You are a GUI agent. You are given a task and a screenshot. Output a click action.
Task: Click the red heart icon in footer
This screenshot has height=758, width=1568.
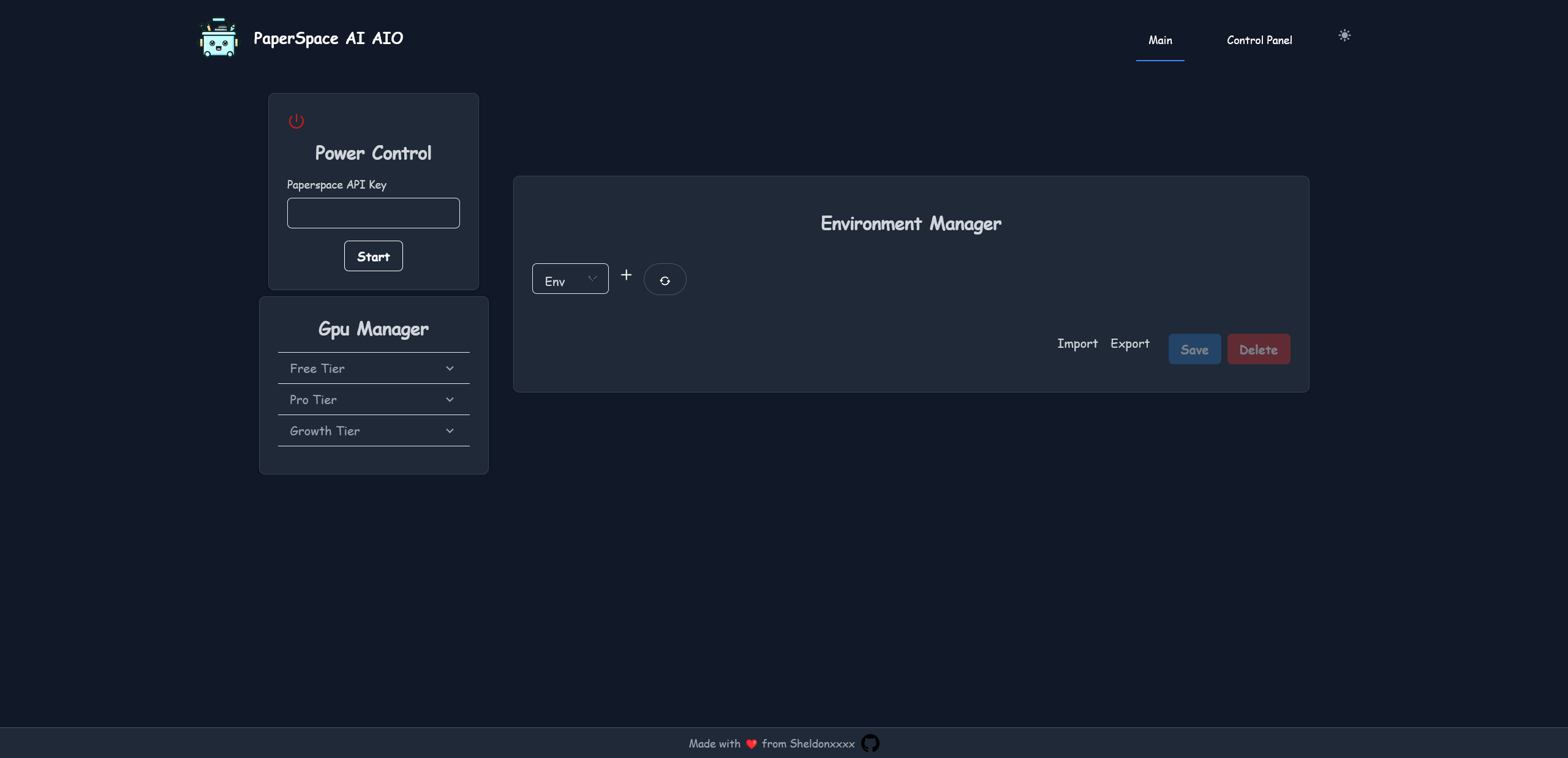pyautogui.click(x=751, y=744)
